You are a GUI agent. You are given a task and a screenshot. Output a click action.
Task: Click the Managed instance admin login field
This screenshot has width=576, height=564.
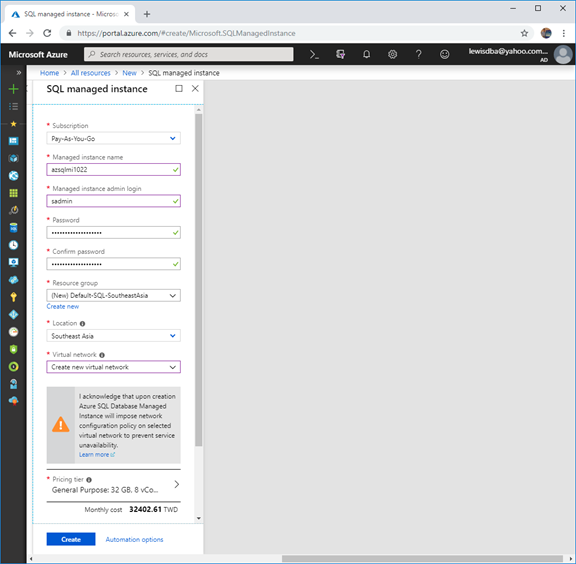click(114, 201)
